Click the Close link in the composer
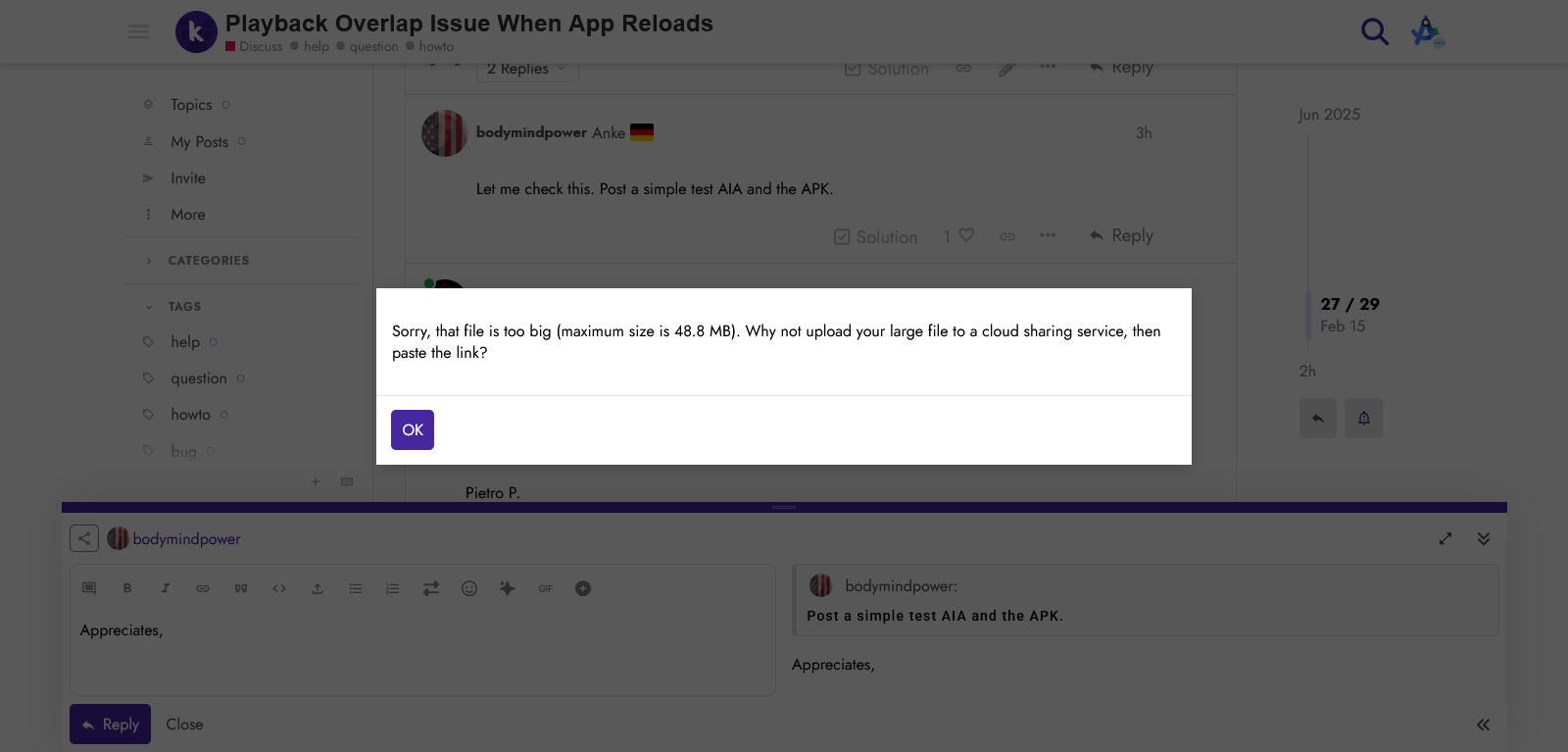The width and height of the screenshot is (1568, 752). (x=184, y=725)
